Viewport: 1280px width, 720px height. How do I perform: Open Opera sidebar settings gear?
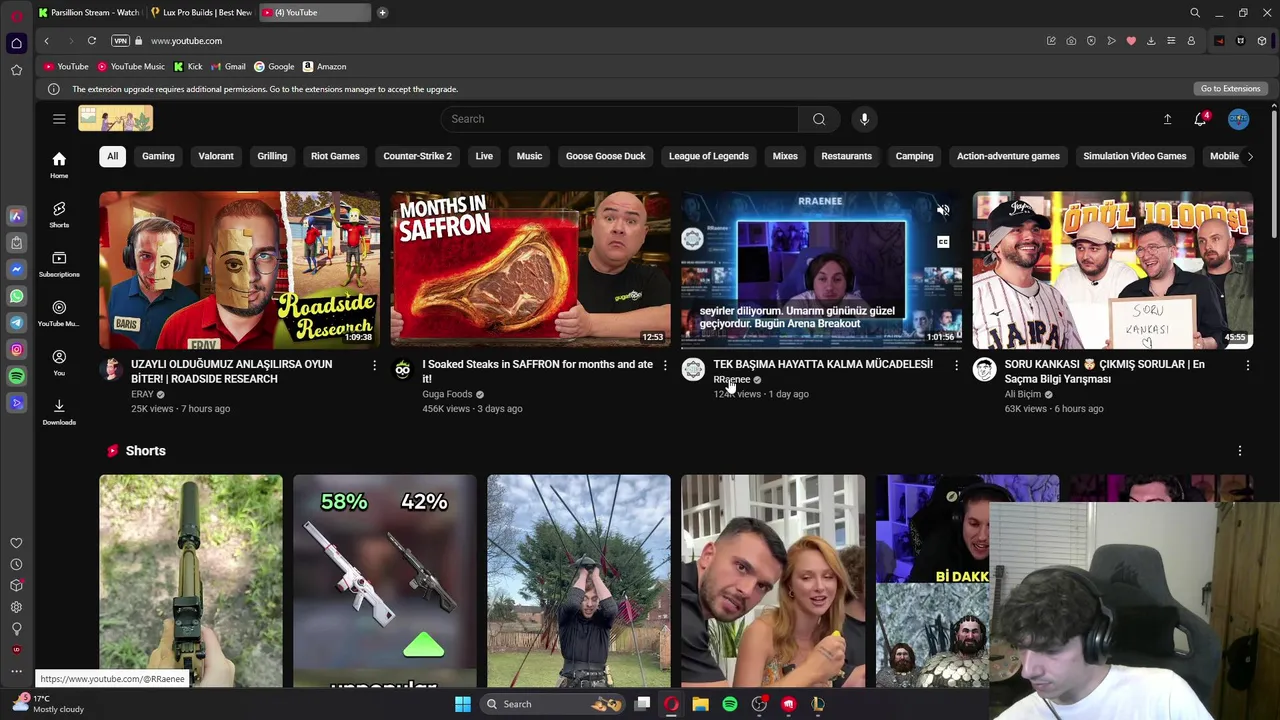[16, 607]
